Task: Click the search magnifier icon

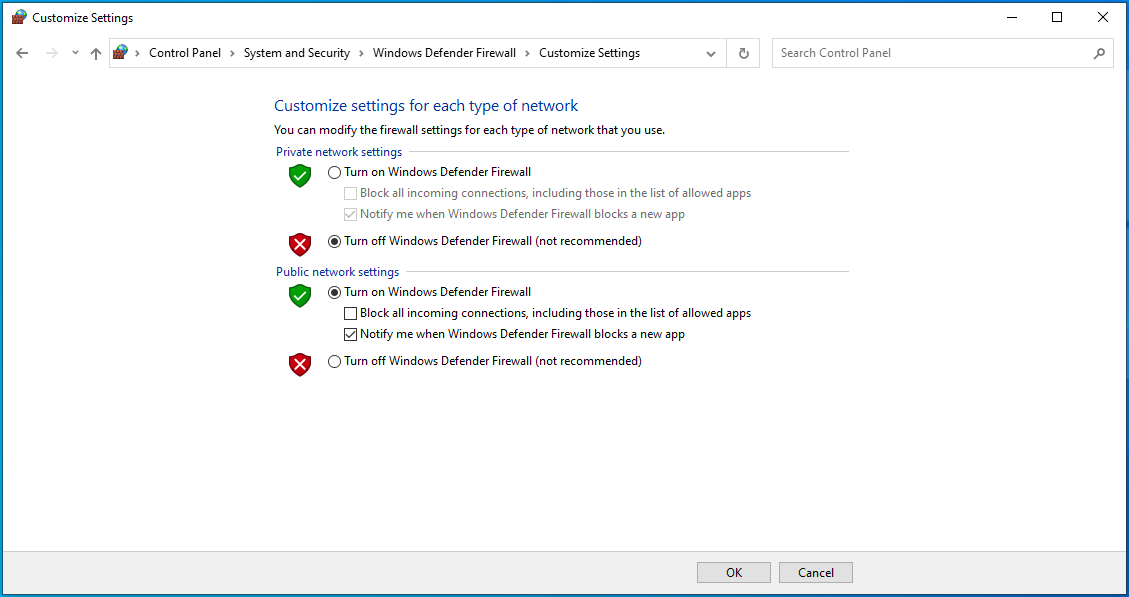Action: click(1099, 53)
